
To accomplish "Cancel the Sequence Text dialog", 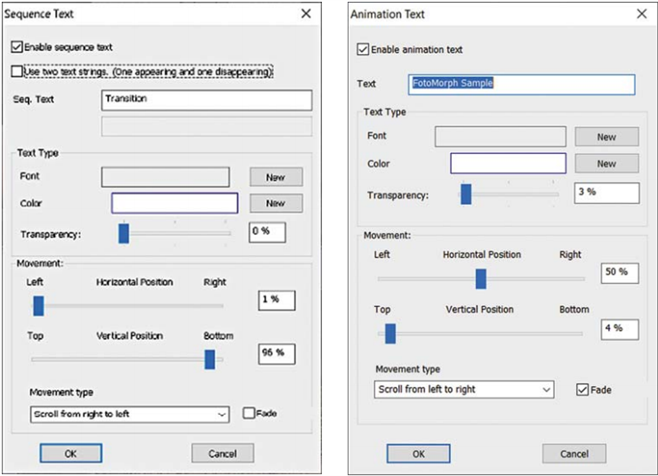I will 222,452.
